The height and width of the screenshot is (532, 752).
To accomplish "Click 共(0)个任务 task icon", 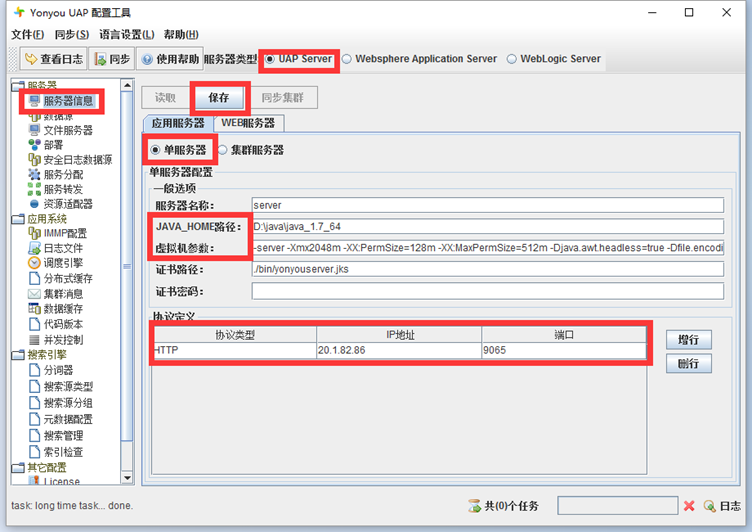I will [474, 506].
